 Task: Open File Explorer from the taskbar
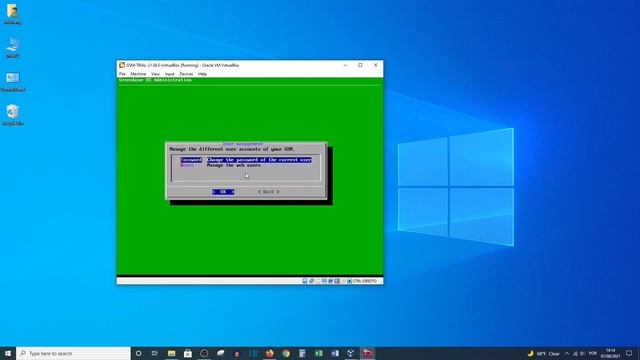click(171, 353)
